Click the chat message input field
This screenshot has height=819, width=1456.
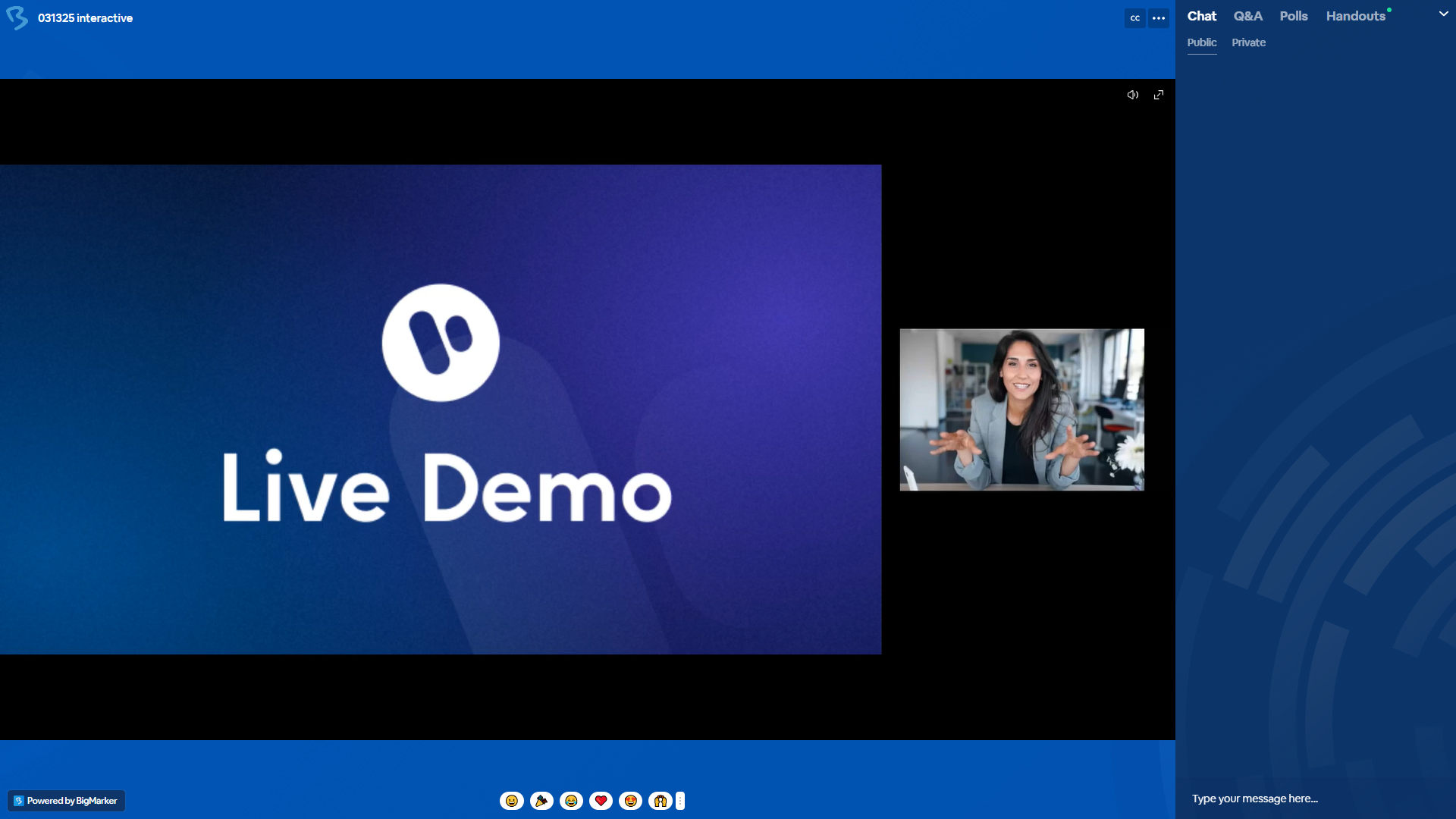click(x=1316, y=799)
